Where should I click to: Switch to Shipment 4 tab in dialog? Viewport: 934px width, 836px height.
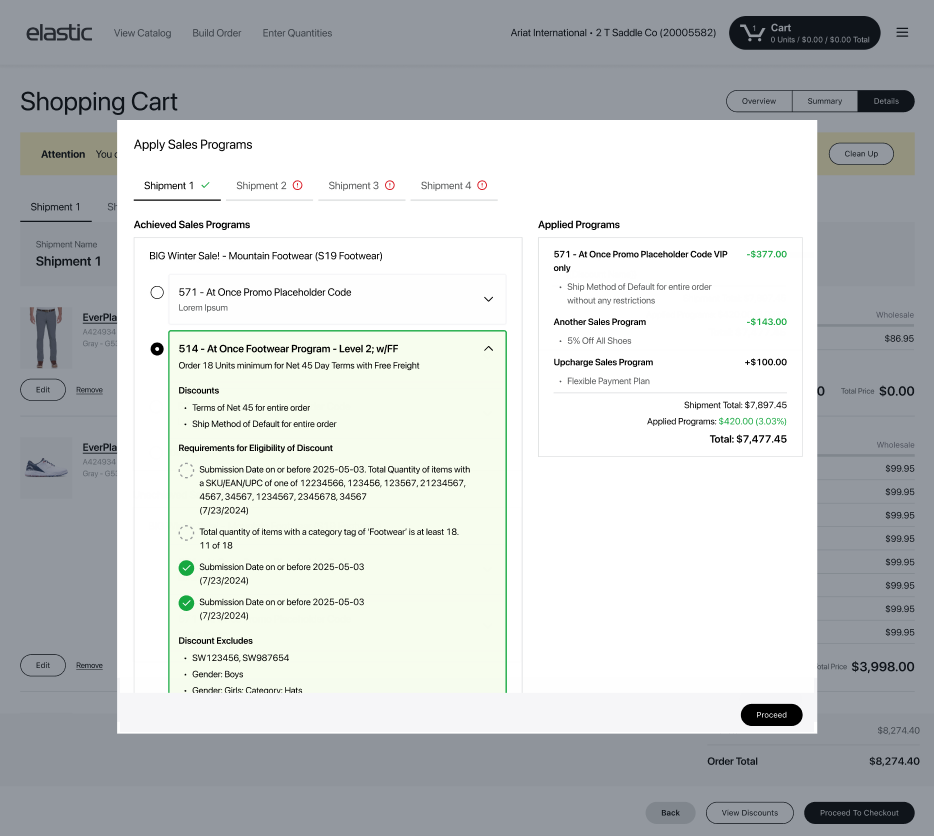pyautogui.click(x=454, y=186)
